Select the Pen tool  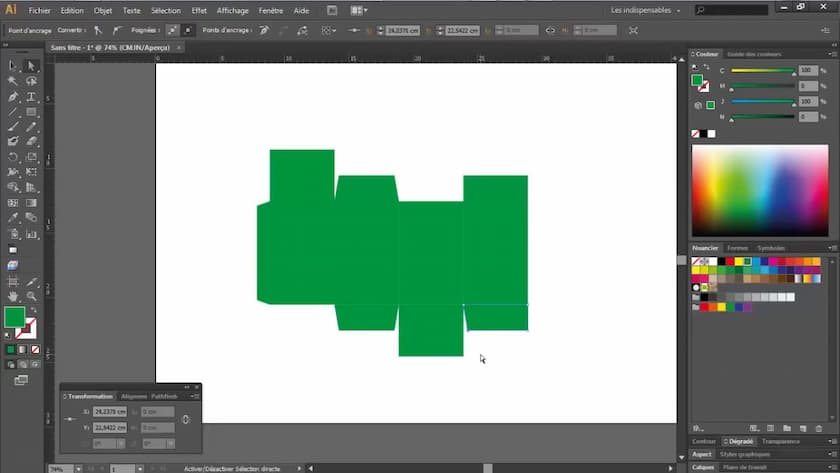click(13, 97)
